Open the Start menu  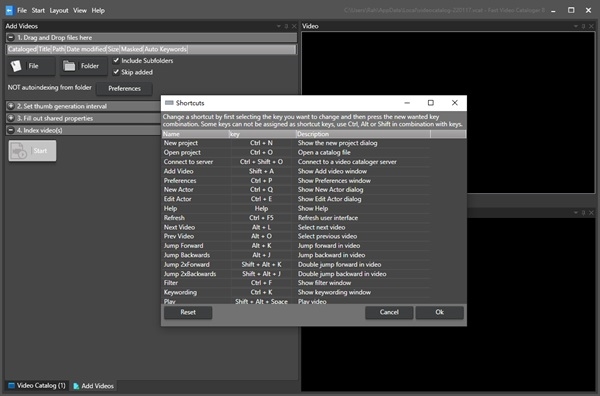38,10
